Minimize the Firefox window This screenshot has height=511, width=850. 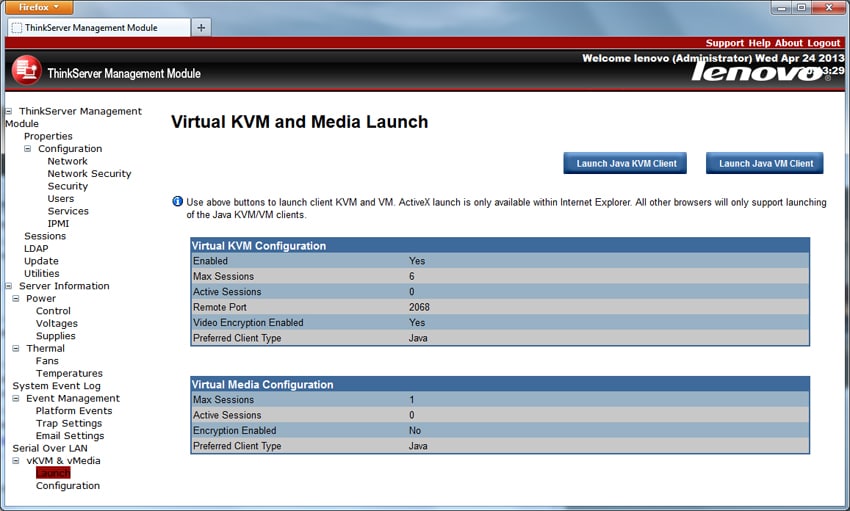coord(781,8)
